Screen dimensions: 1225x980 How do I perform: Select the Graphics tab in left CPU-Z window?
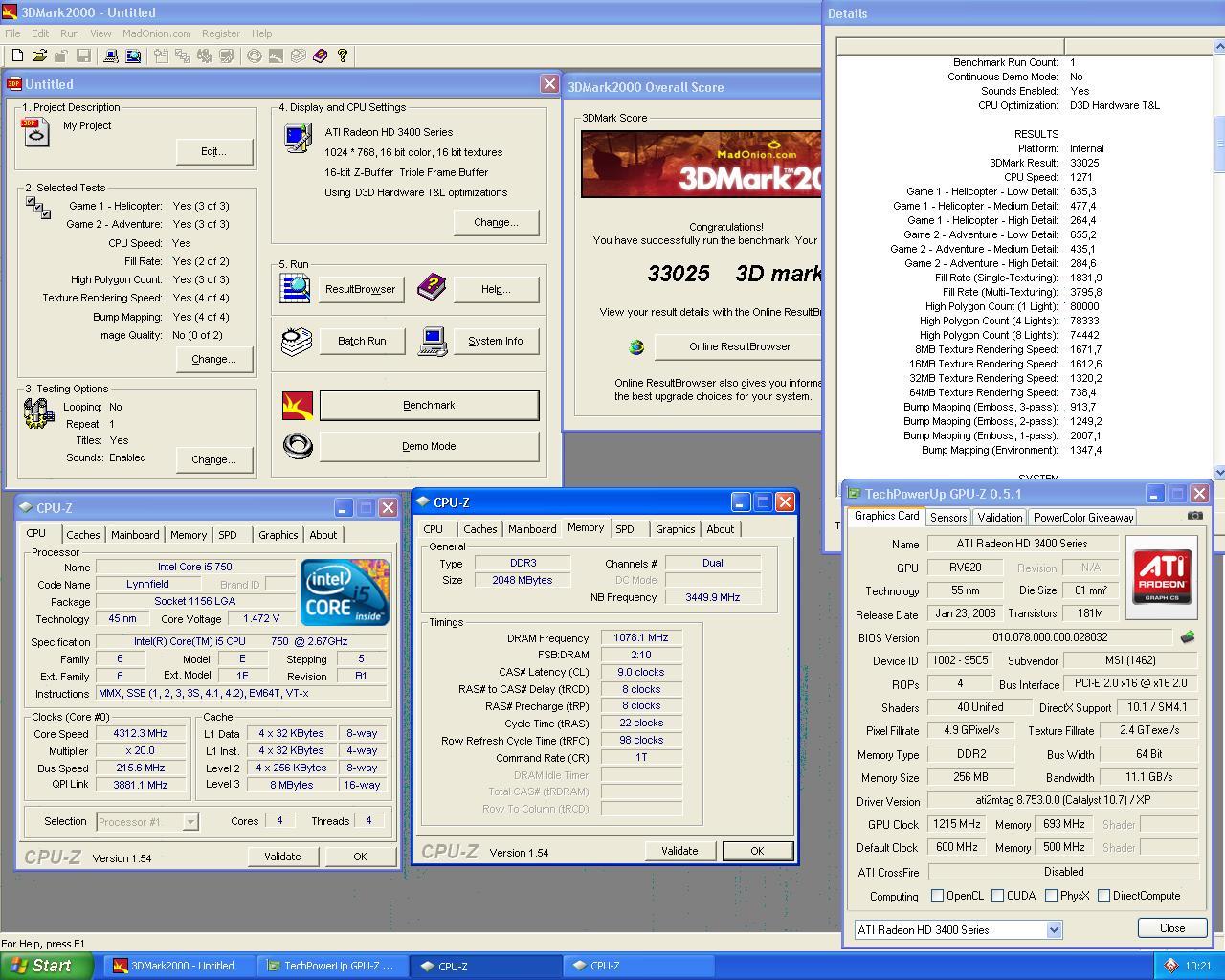tap(278, 535)
